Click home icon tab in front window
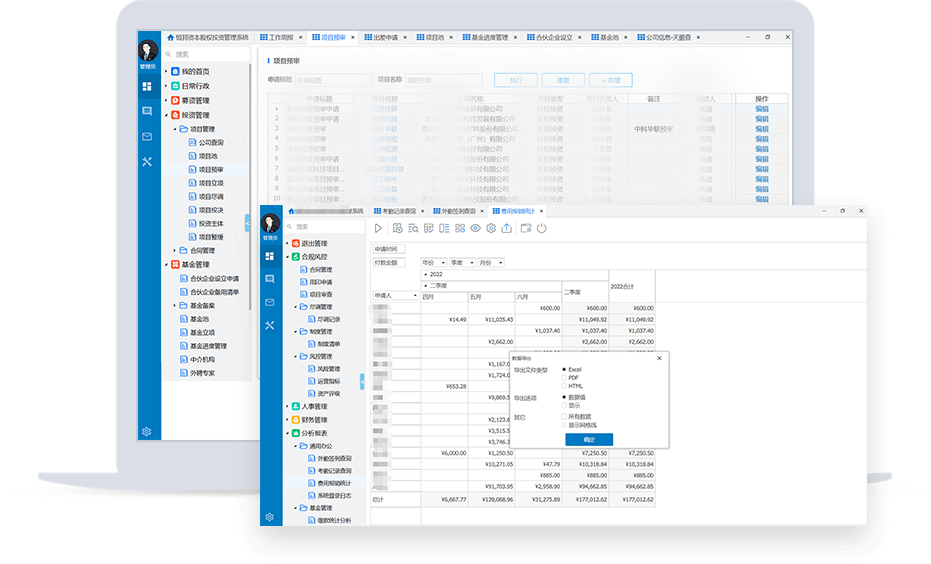The width and height of the screenshot is (931, 564). click(291, 211)
